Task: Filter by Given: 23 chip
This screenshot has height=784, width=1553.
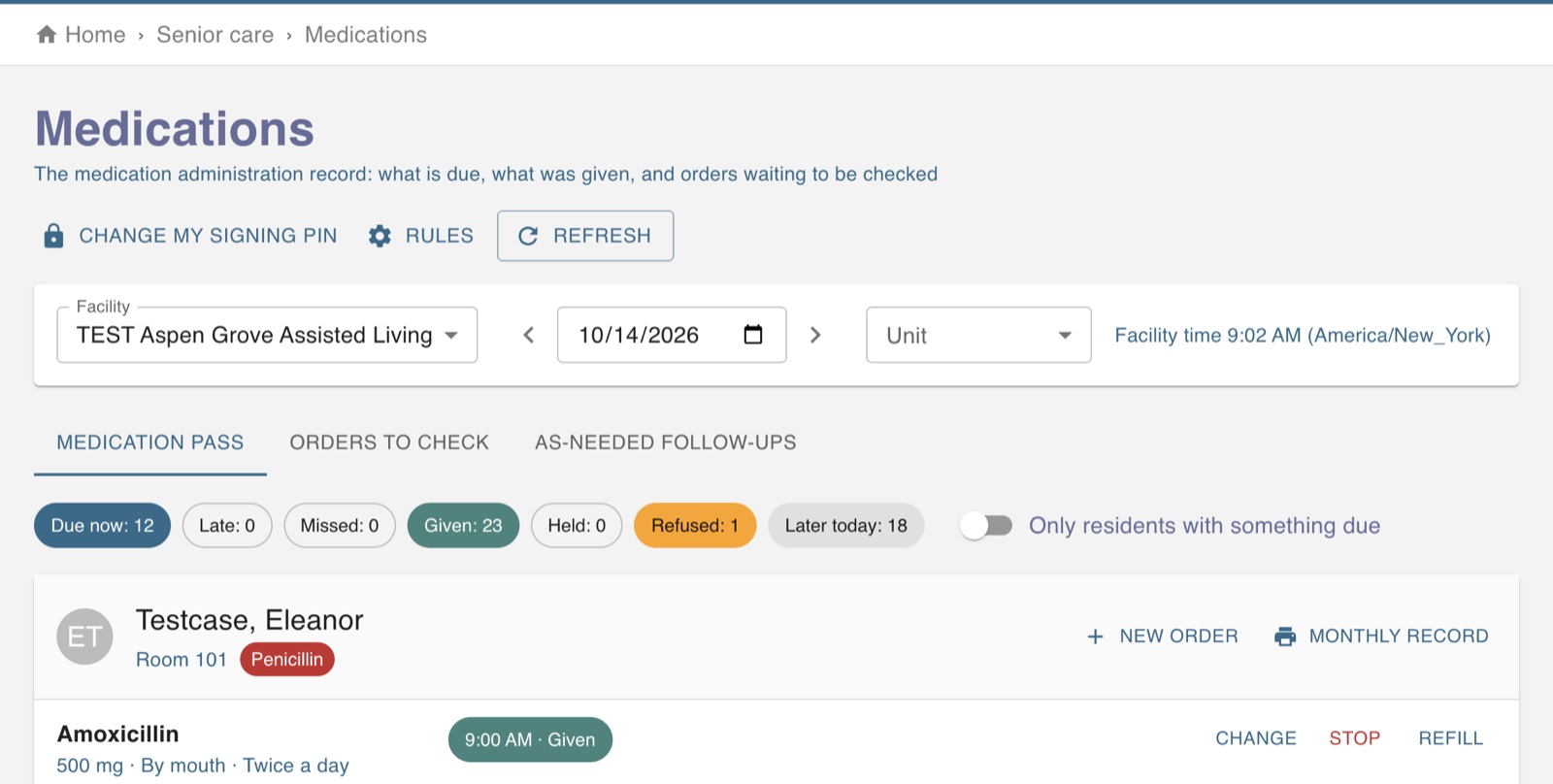Action: coord(463,526)
